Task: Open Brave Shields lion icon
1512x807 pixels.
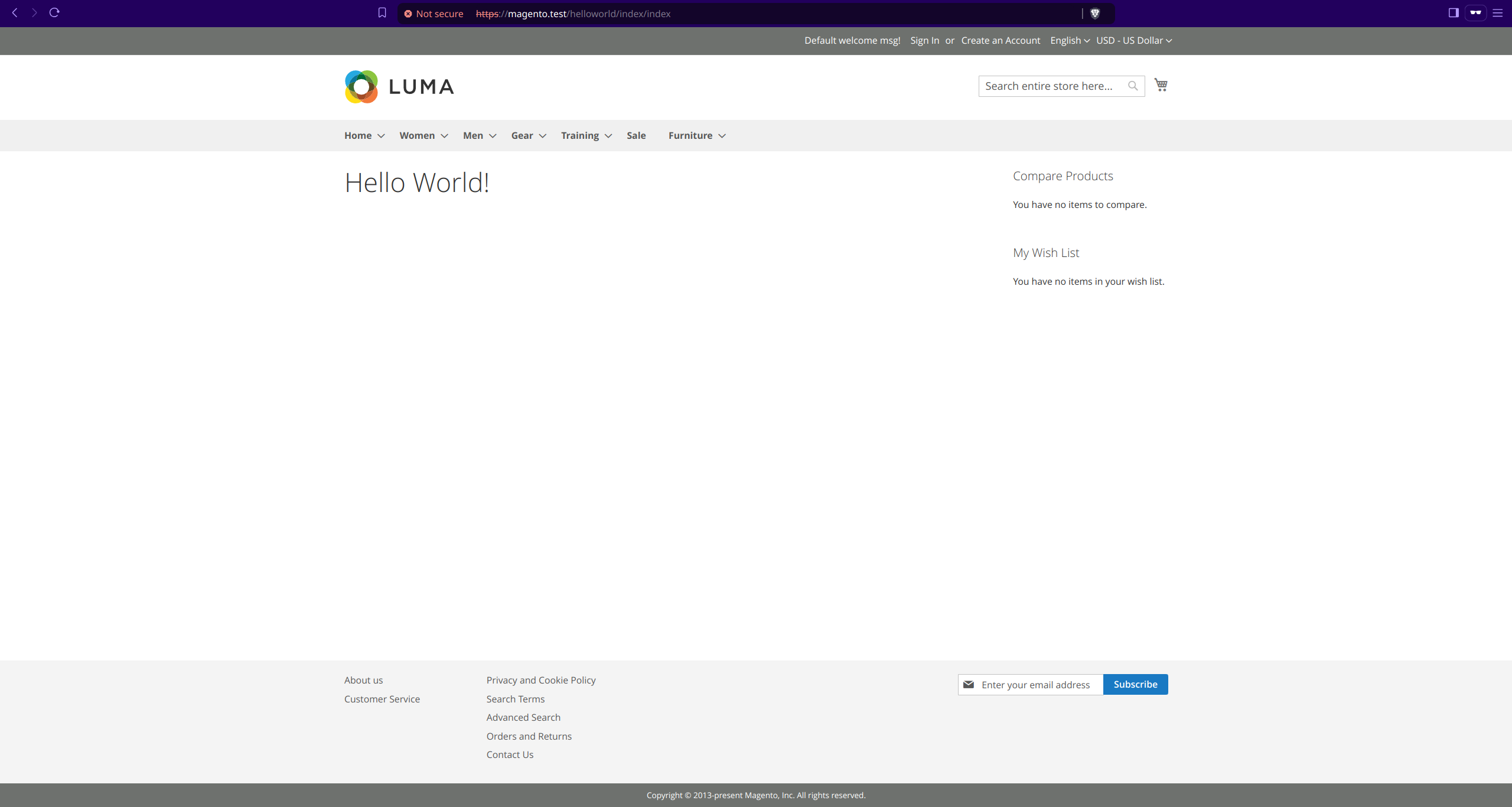Action: click(x=1094, y=14)
